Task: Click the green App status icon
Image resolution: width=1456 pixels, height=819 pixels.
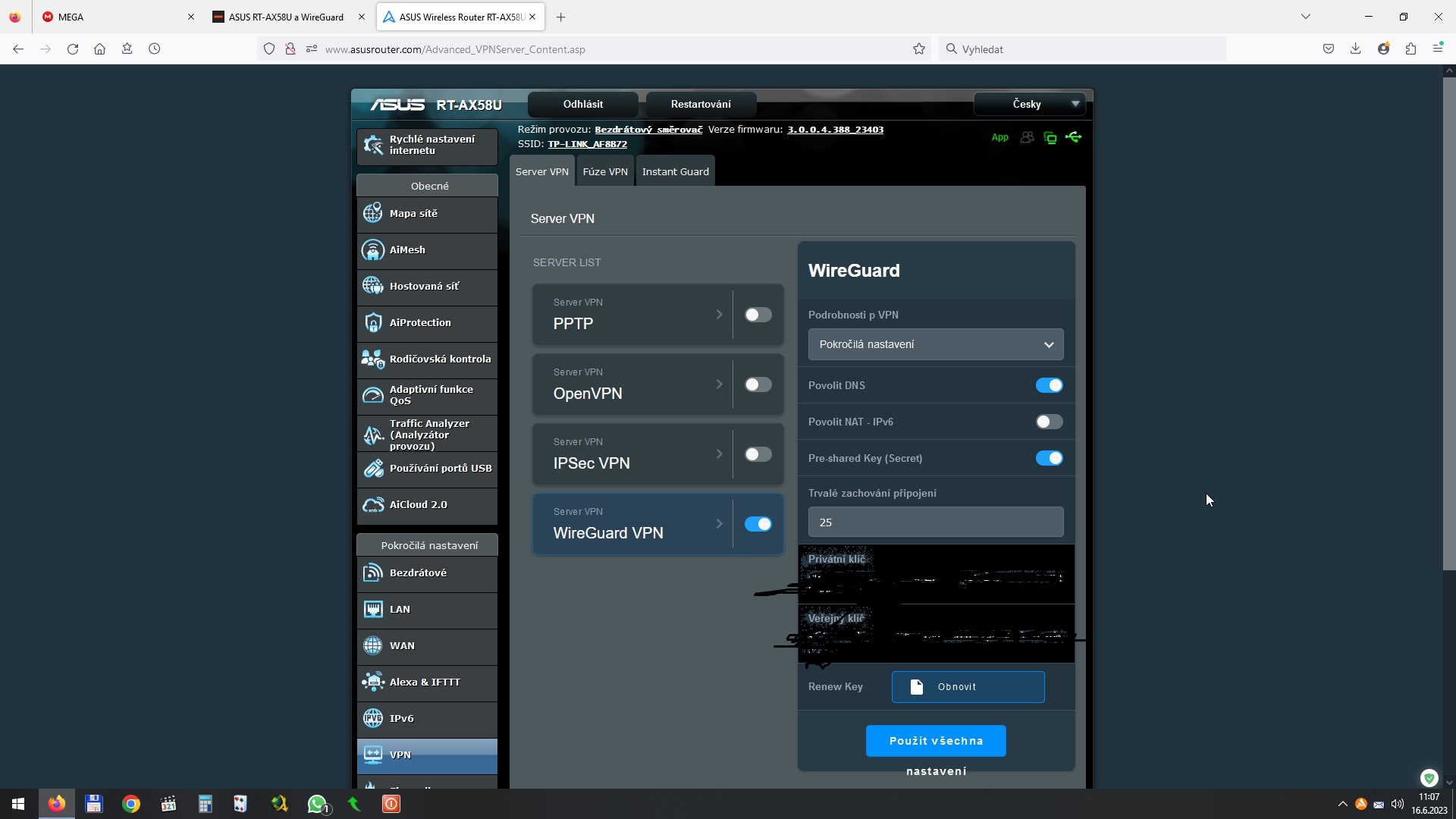Action: click(999, 137)
